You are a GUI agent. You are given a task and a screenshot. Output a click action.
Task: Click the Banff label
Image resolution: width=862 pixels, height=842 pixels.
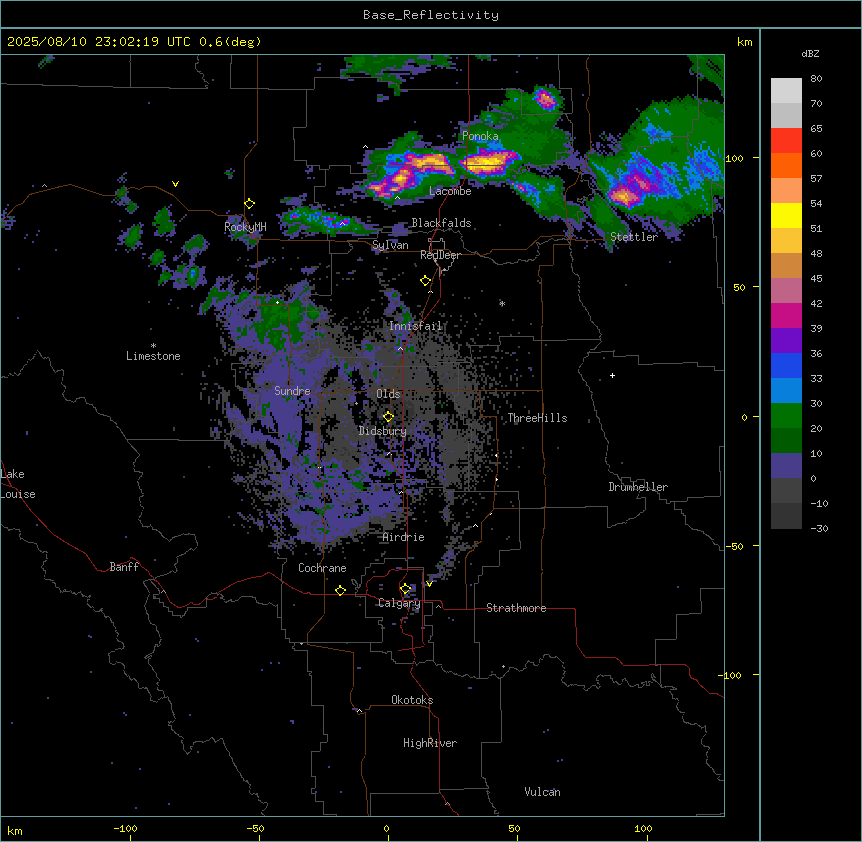click(124, 567)
